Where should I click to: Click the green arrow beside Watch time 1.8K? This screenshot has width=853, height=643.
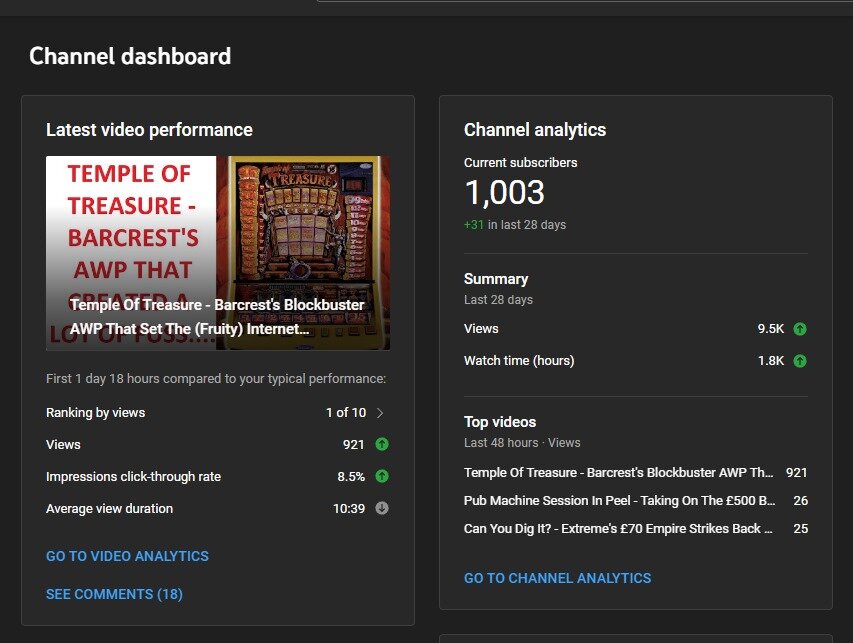tap(800, 361)
